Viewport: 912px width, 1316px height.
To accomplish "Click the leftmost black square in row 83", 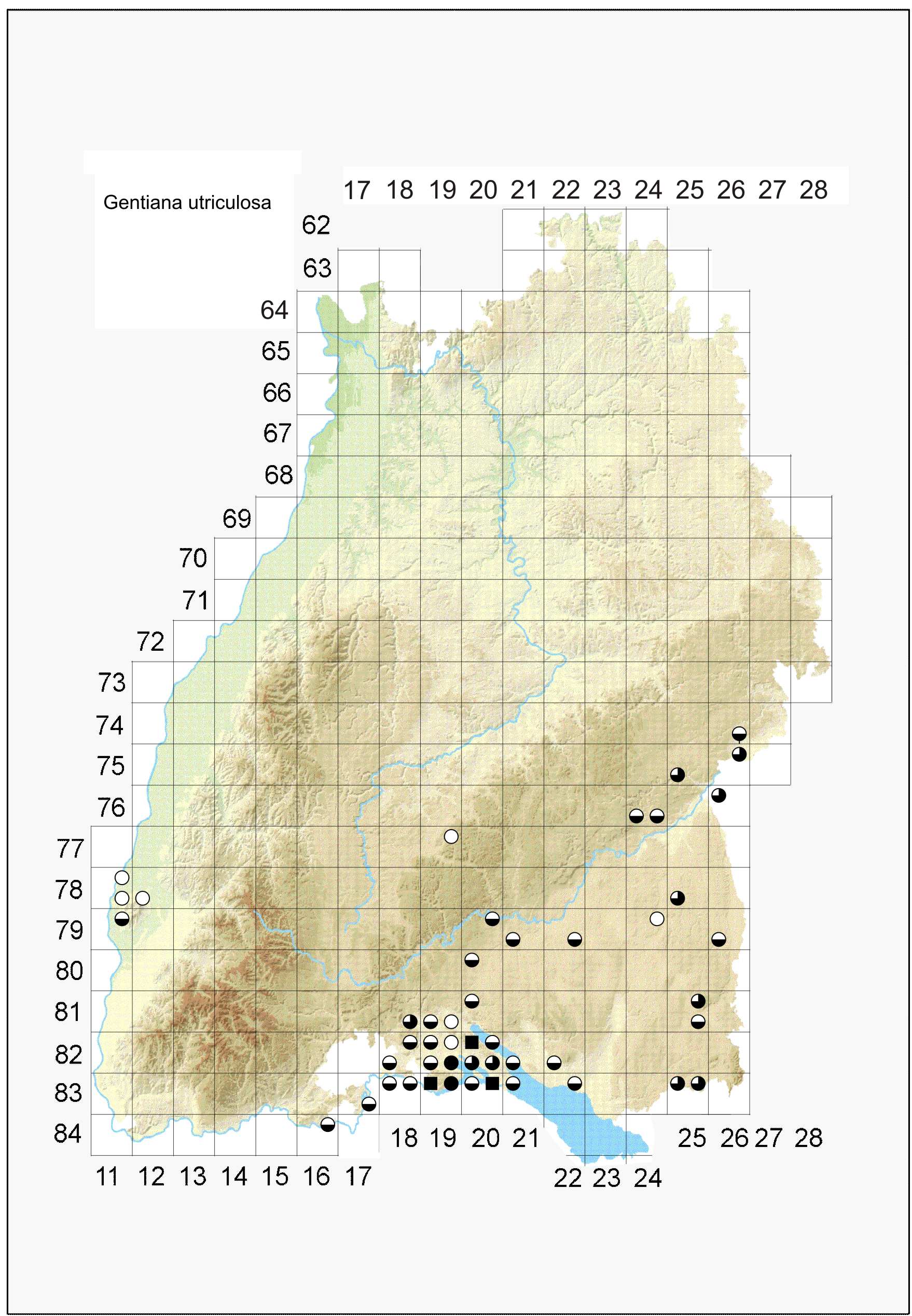I will 431,1083.
